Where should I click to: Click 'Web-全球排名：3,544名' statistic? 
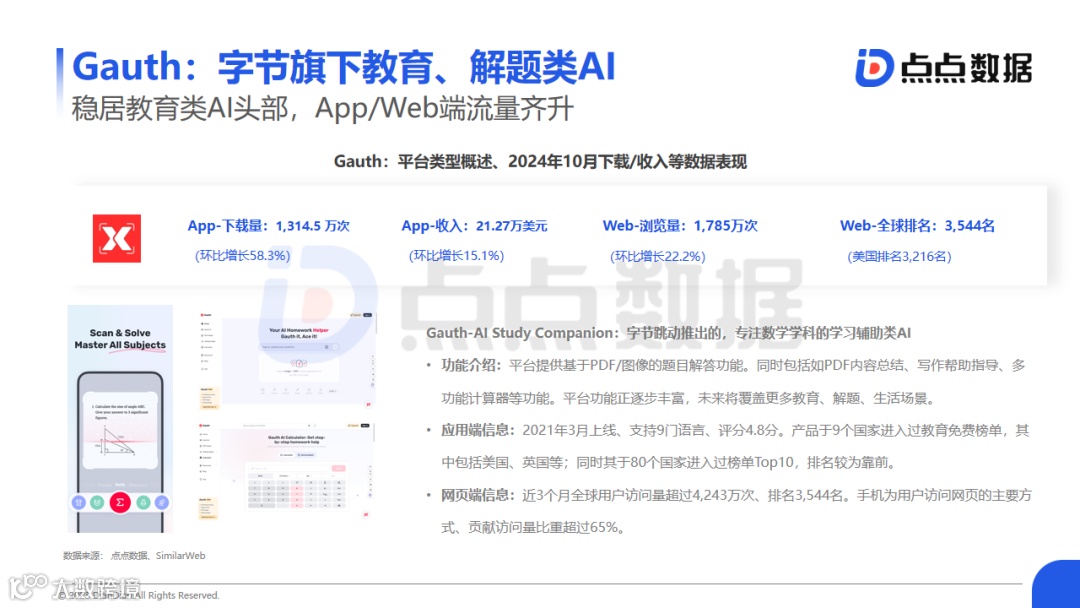coord(917,226)
